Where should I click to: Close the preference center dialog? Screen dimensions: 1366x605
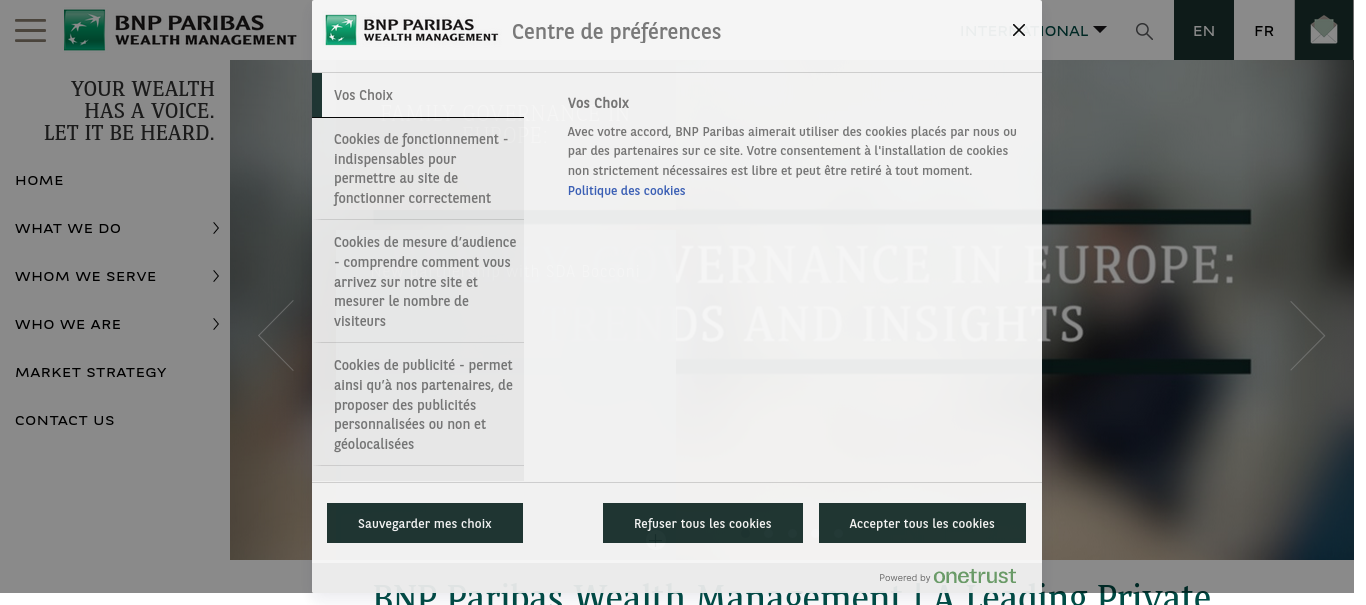click(1018, 30)
